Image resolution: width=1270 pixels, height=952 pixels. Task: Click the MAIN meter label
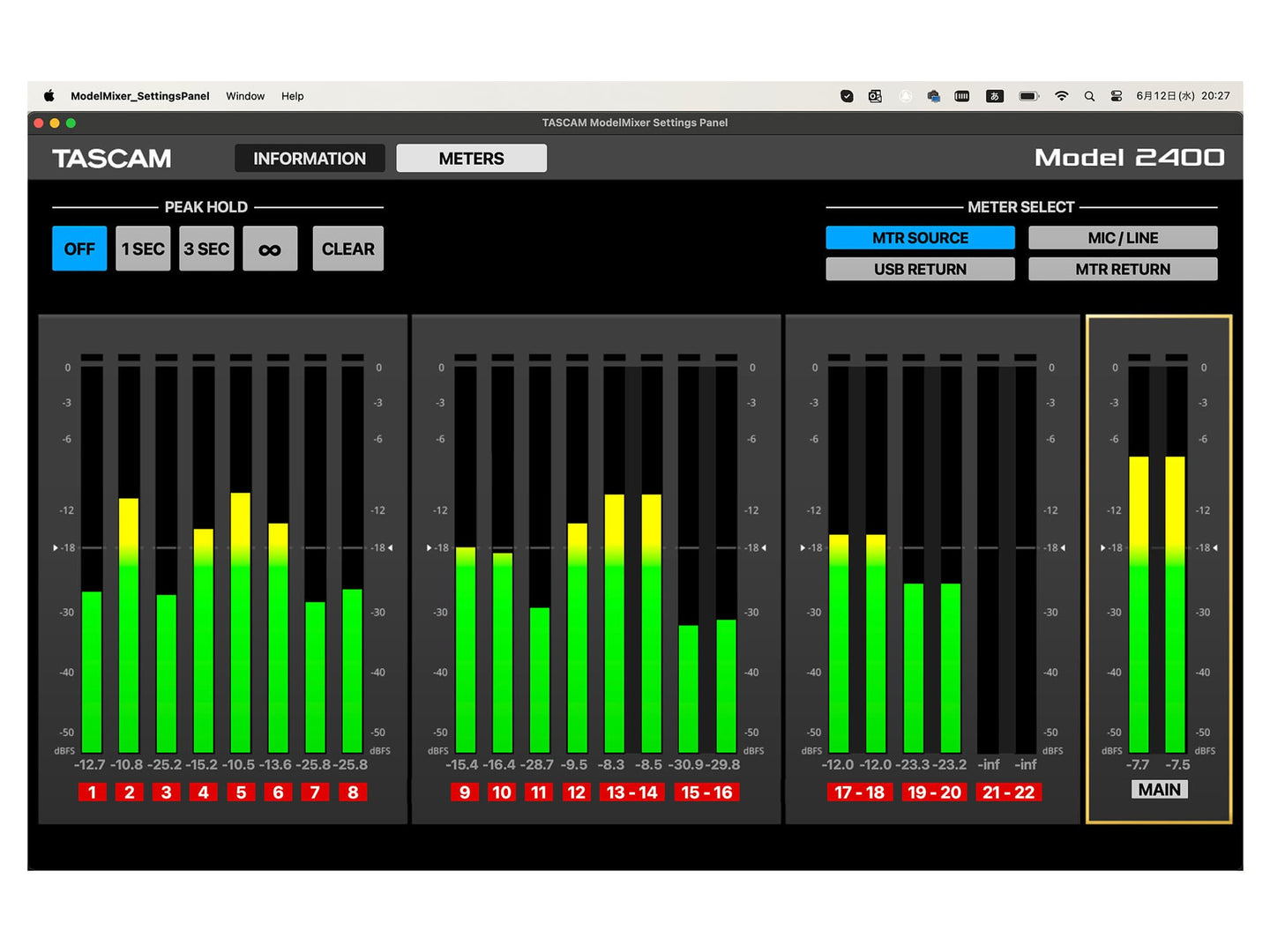pos(1159,790)
